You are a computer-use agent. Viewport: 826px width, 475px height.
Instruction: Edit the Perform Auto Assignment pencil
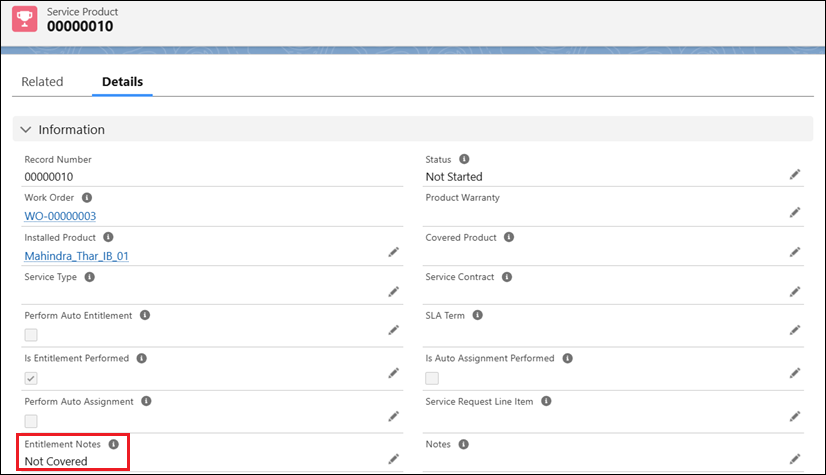pos(394,416)
